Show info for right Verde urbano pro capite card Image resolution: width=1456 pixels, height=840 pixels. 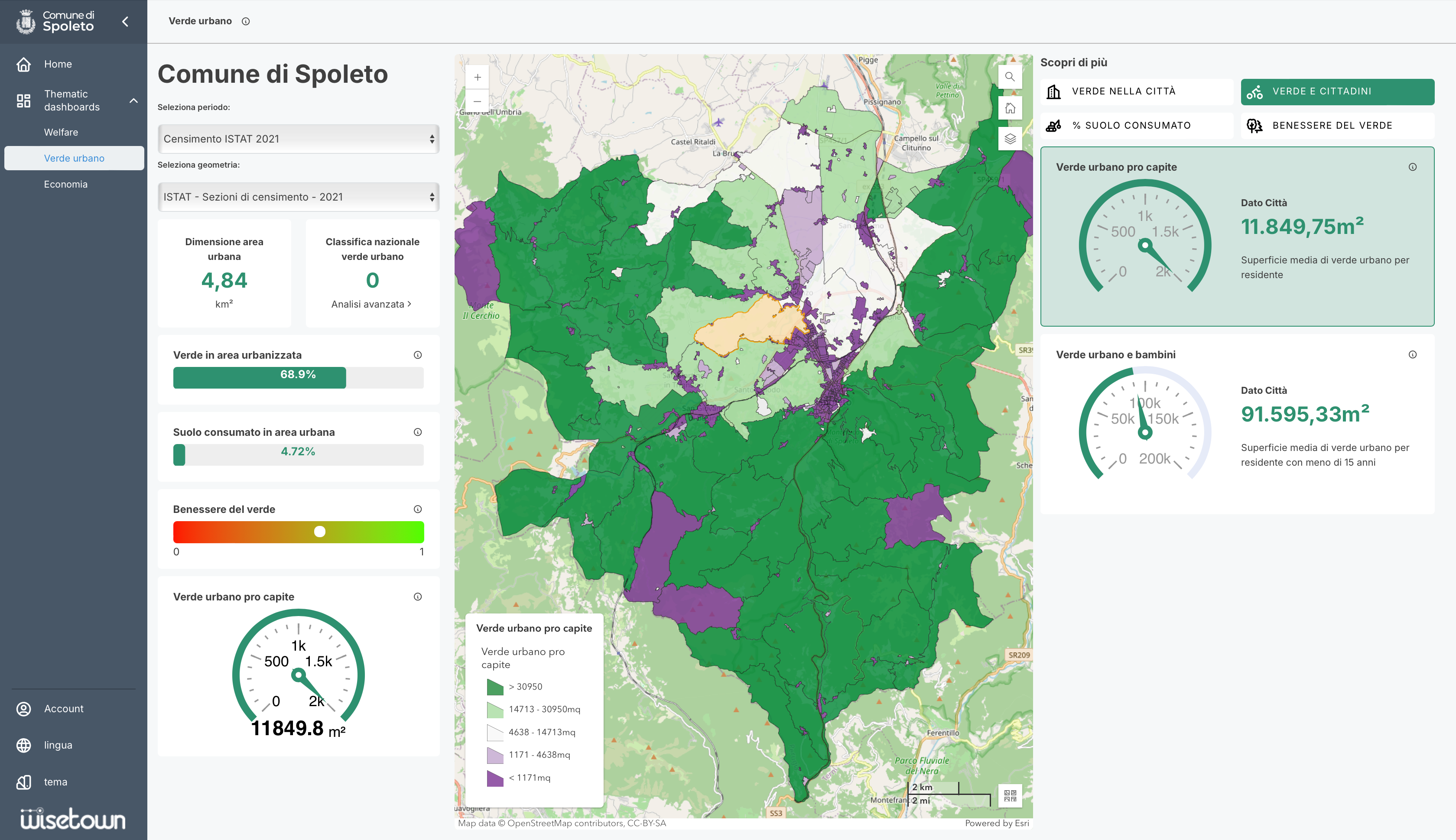click(1412, 167)
